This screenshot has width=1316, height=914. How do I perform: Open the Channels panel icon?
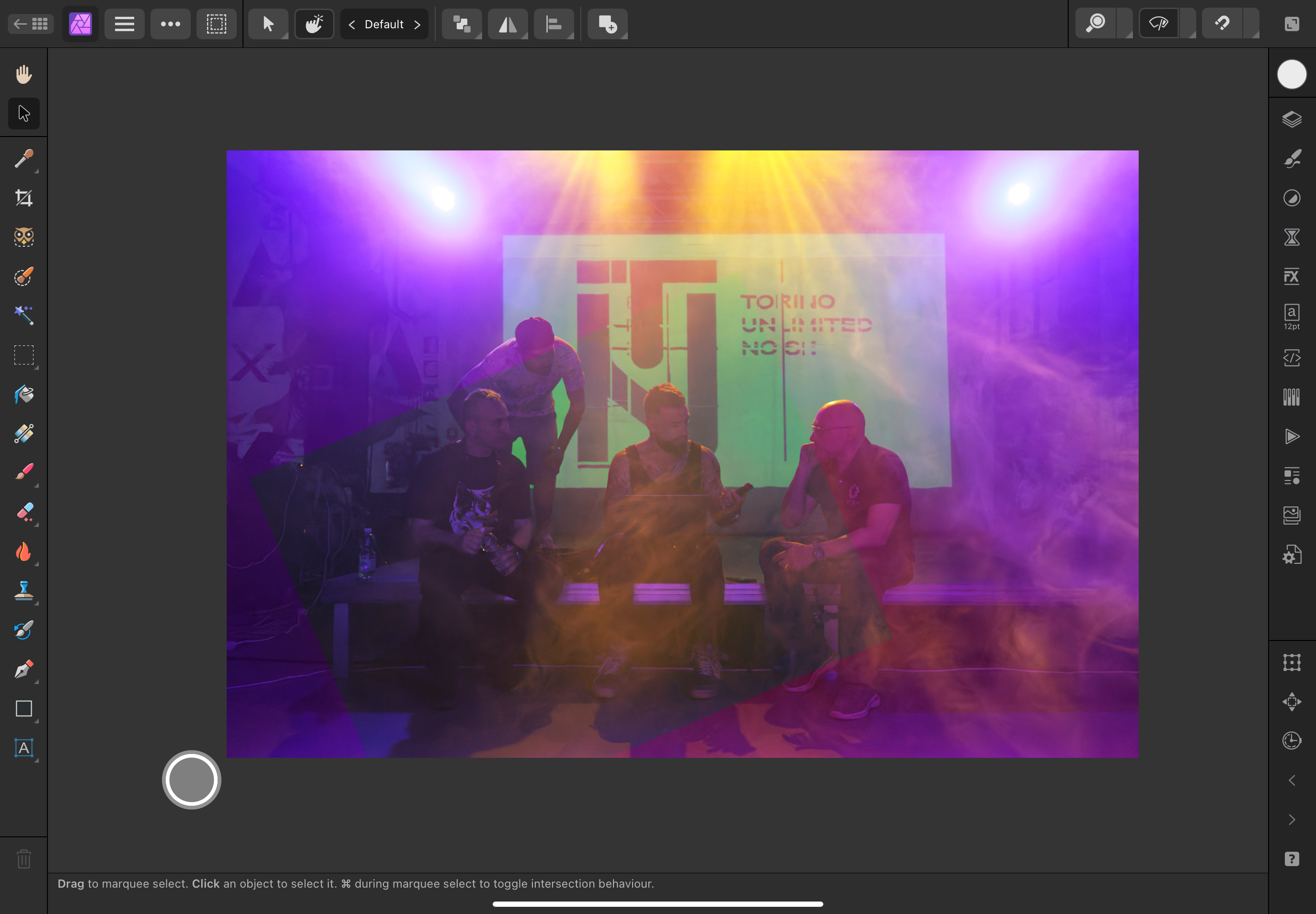[1292, 397]
